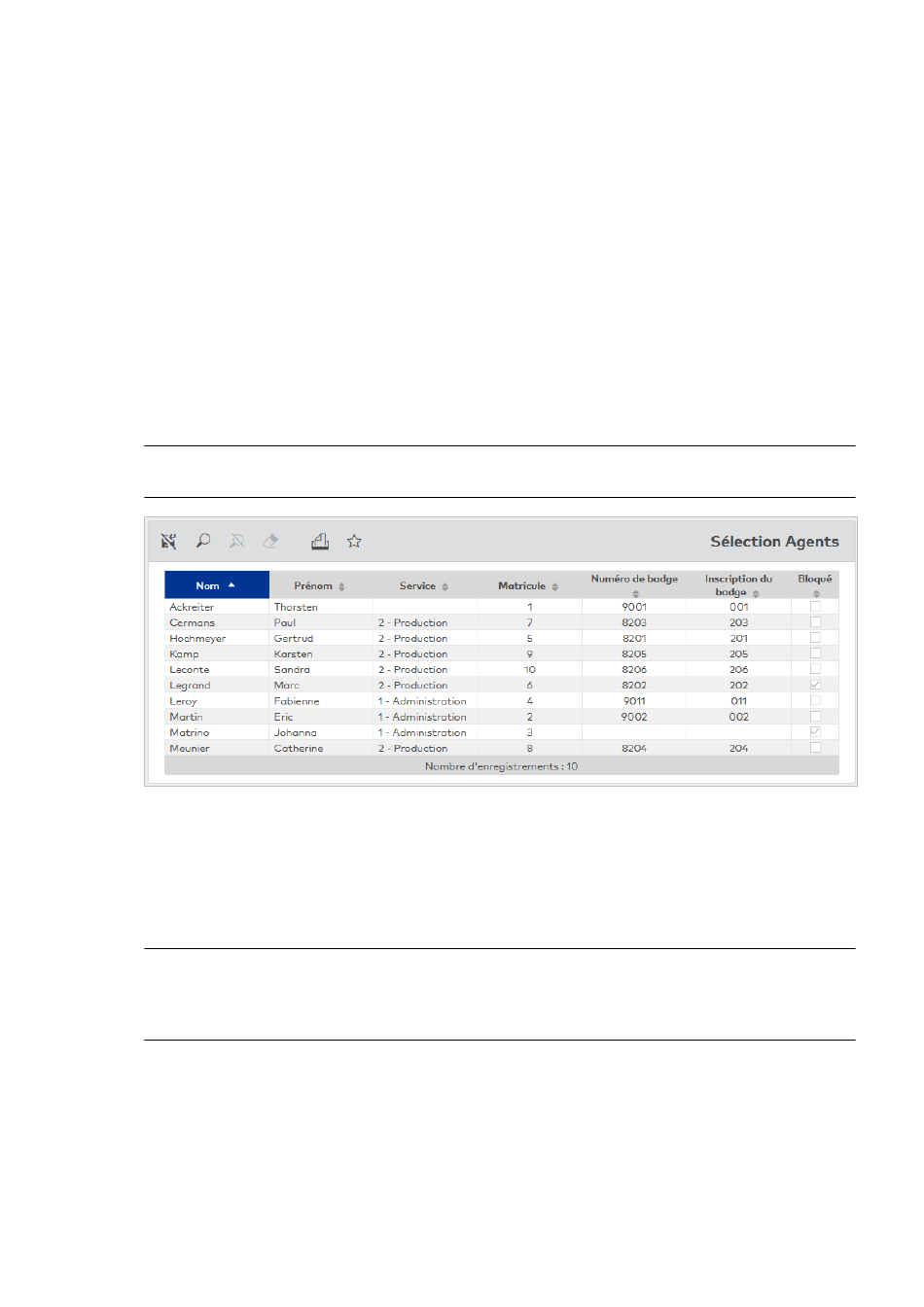This screenshot has height=1307, width=924.
Task: Sort by Inscription du badge column
Action: click(738, 585)
